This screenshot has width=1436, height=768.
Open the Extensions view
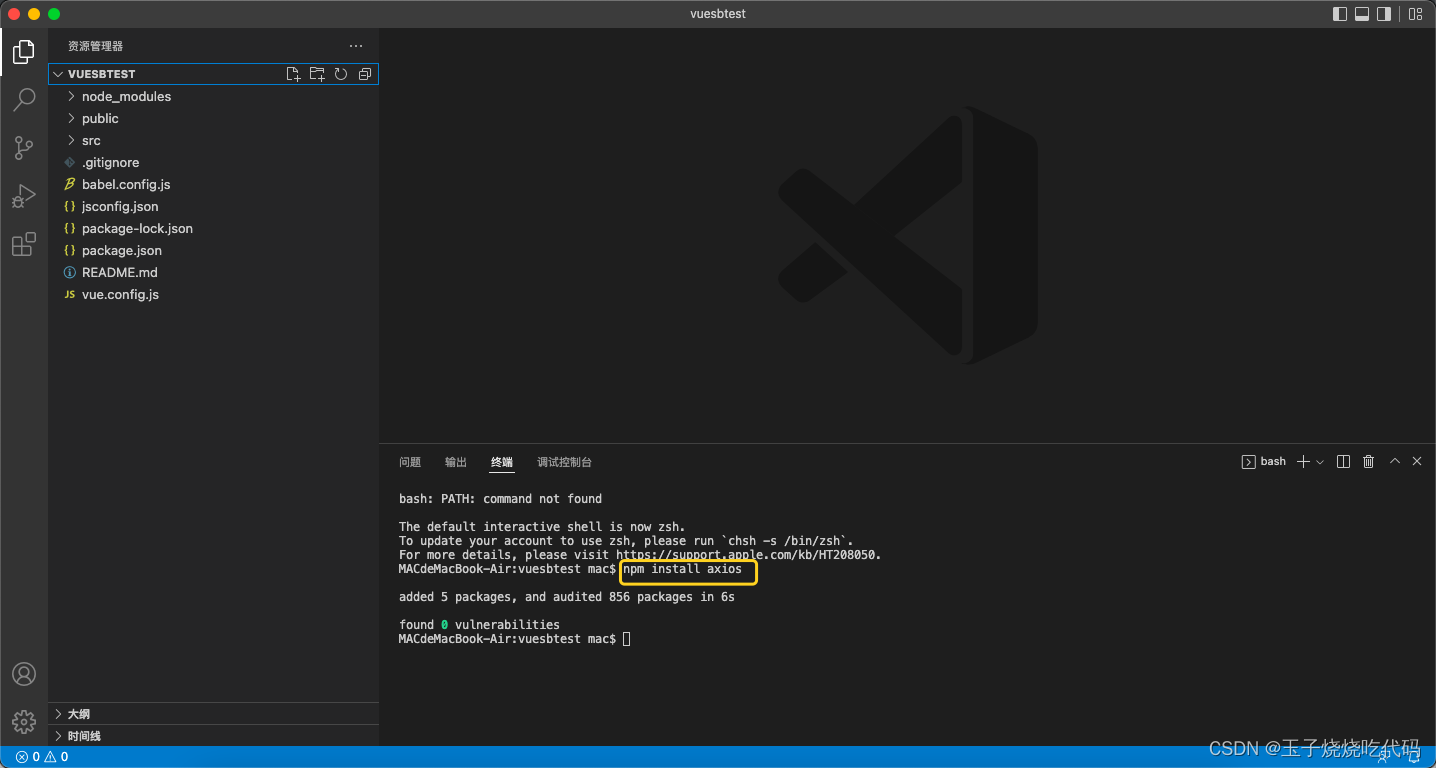click(x=24, y=244)
